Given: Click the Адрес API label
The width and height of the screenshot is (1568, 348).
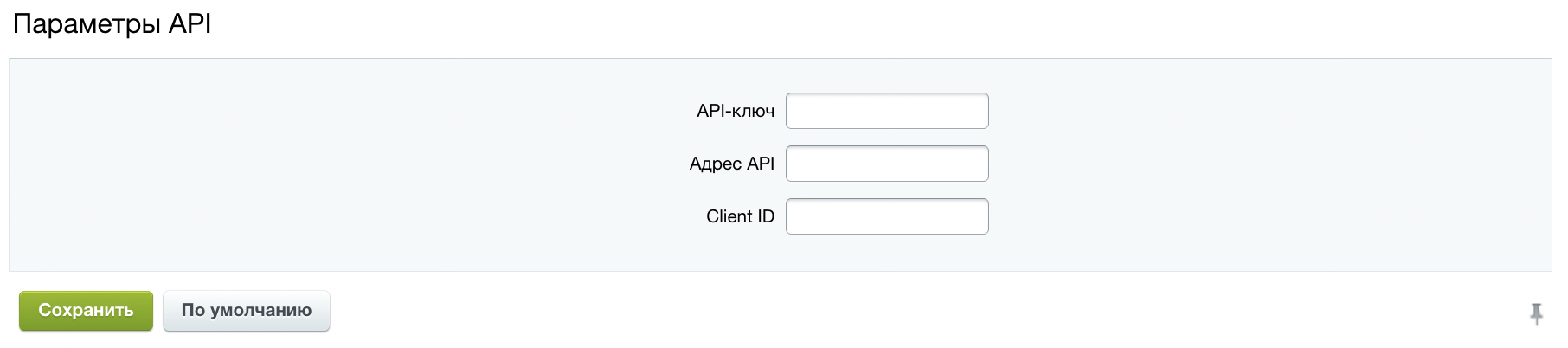Looking at the screenshot, I should coord(732,164).
